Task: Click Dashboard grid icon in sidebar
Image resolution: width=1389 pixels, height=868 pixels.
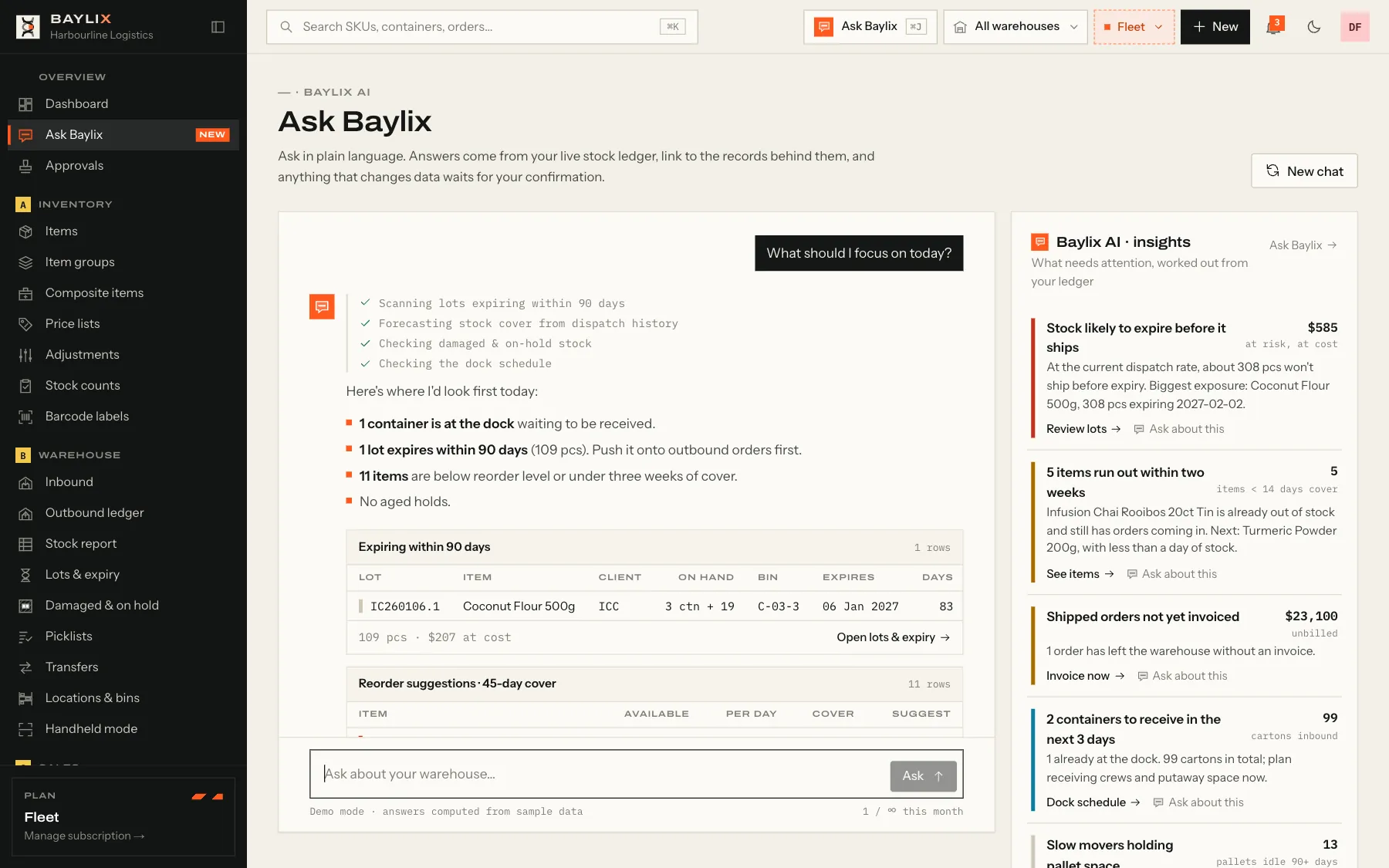Action: pyautogui.click(x=25, y=104)
